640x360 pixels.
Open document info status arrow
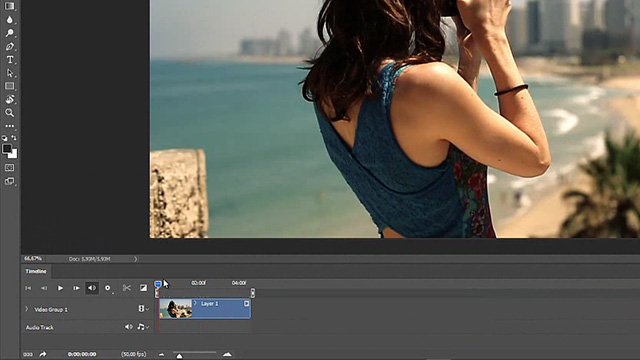(x=136, y=259)
